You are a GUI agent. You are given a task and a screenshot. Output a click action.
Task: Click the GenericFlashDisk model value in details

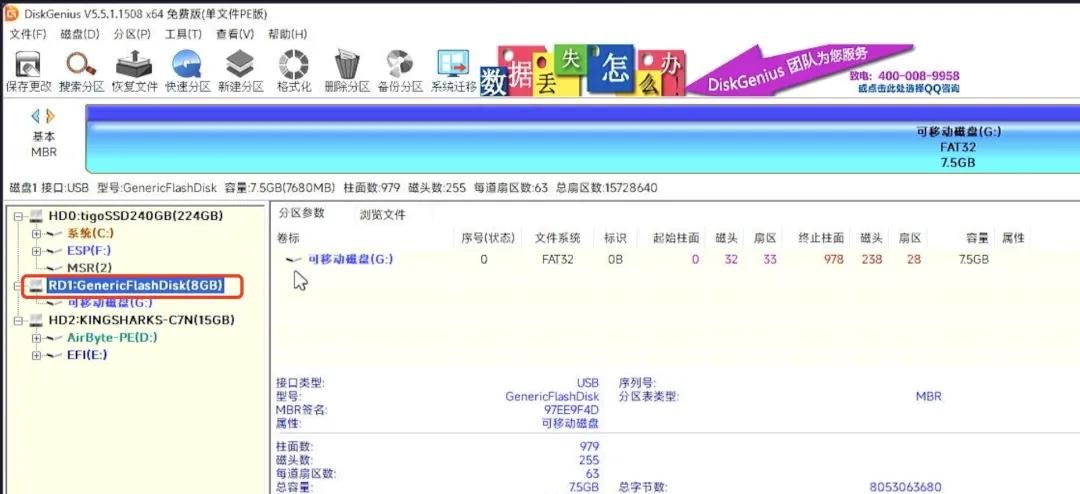(x=552, y=396)
